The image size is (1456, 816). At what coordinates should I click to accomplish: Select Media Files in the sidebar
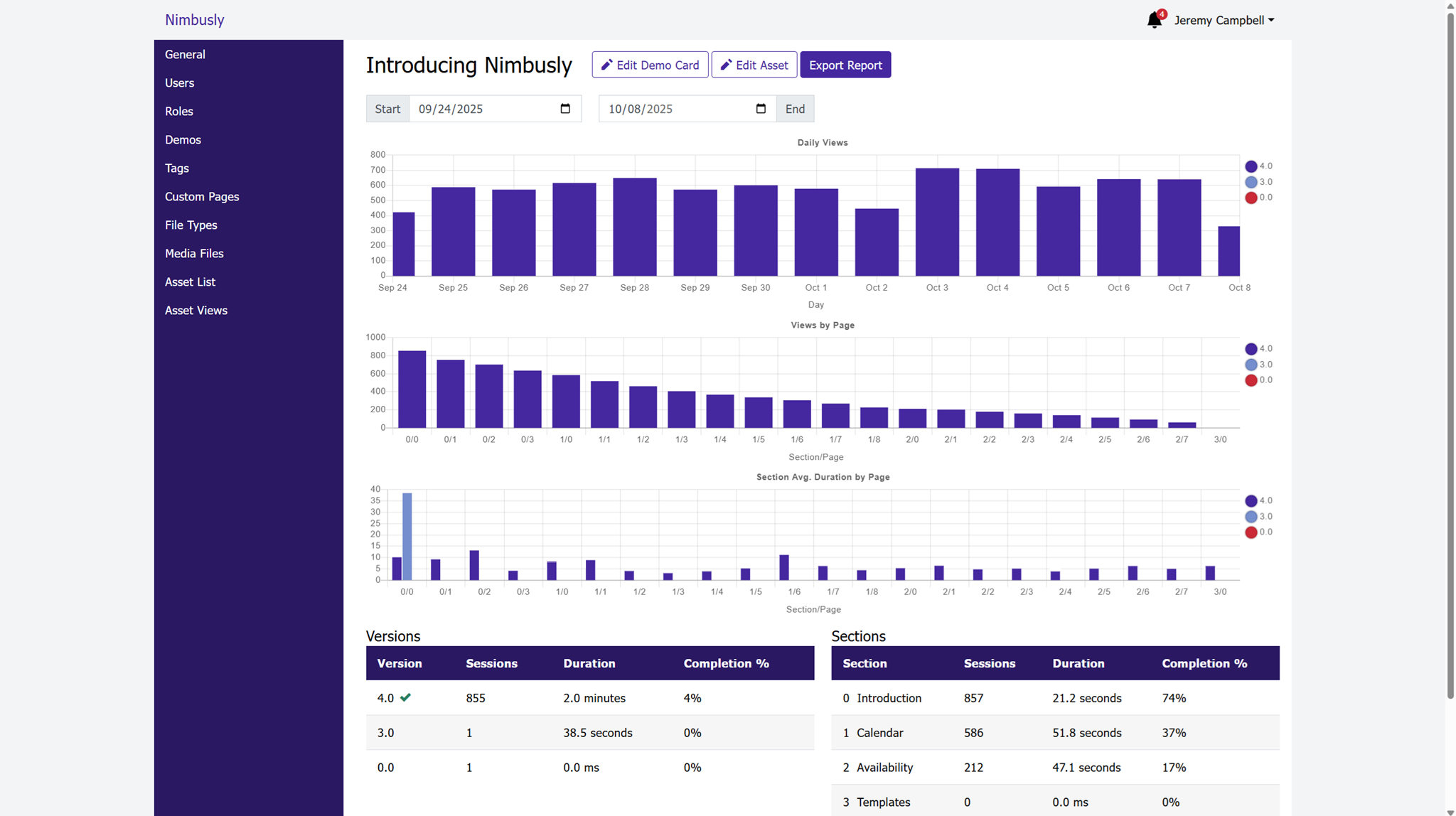point(194,253)
